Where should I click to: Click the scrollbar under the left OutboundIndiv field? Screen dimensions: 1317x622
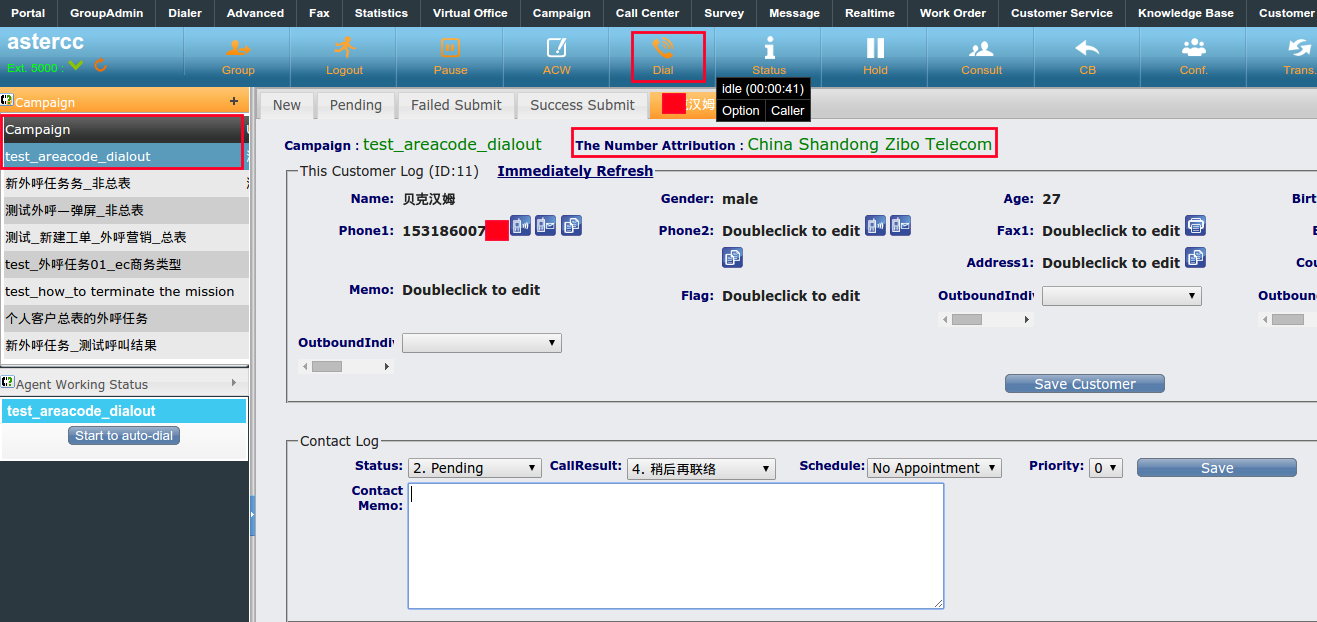pyautogui.click(x=346, y=367)
